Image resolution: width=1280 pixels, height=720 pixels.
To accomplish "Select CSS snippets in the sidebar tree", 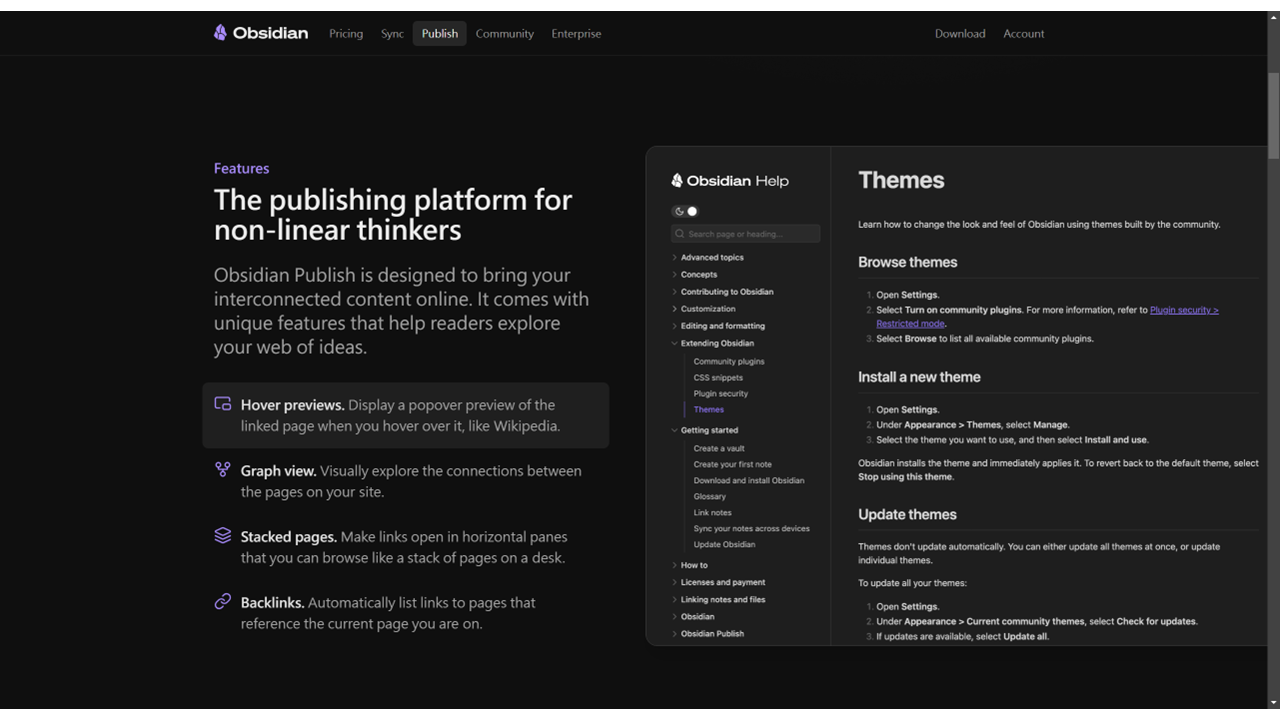I will click(x=718, y=377).
